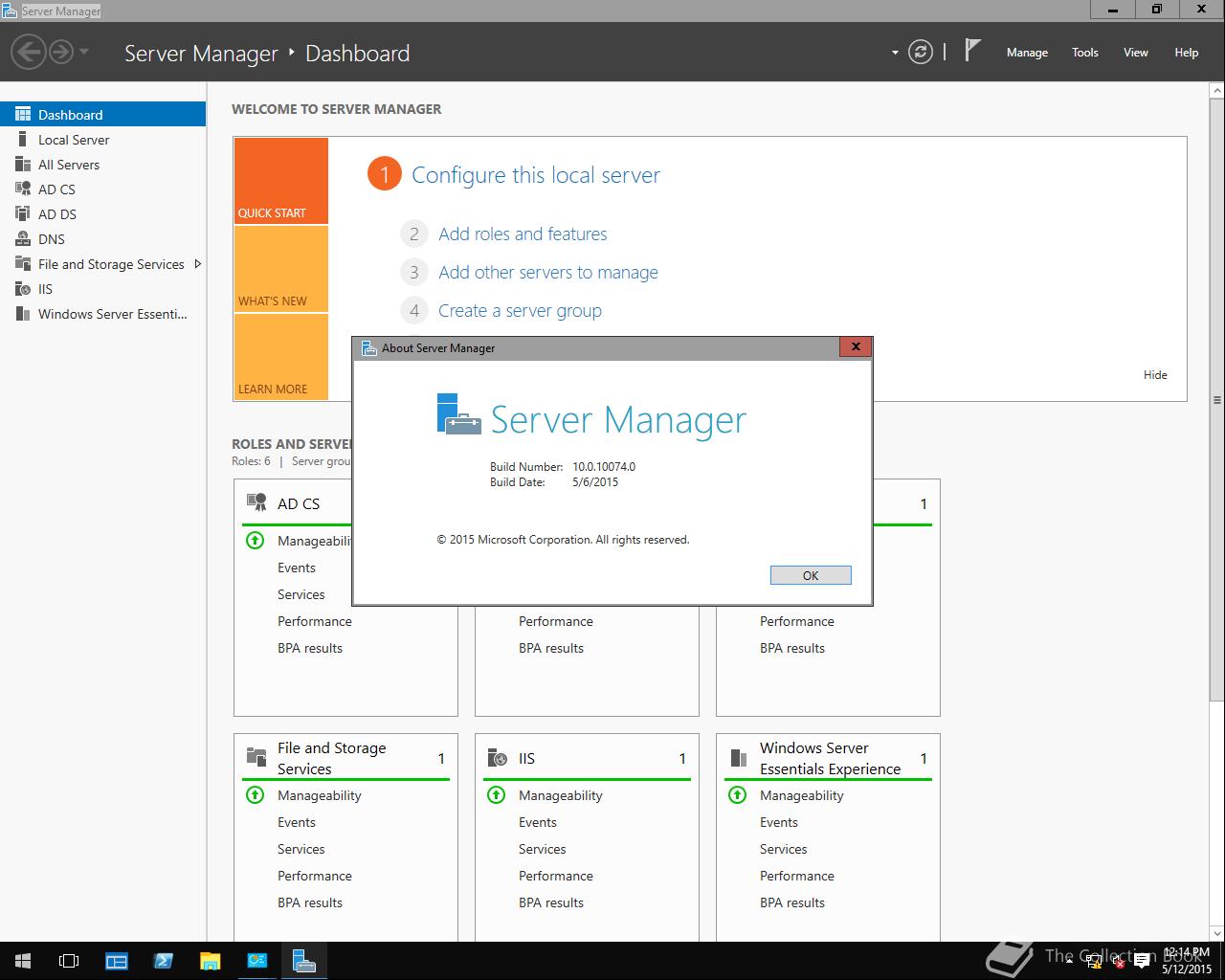Open AD DS role in sidebar
Image resolution: width=1225 pixels, height=980 pixels.
[102, 214]
